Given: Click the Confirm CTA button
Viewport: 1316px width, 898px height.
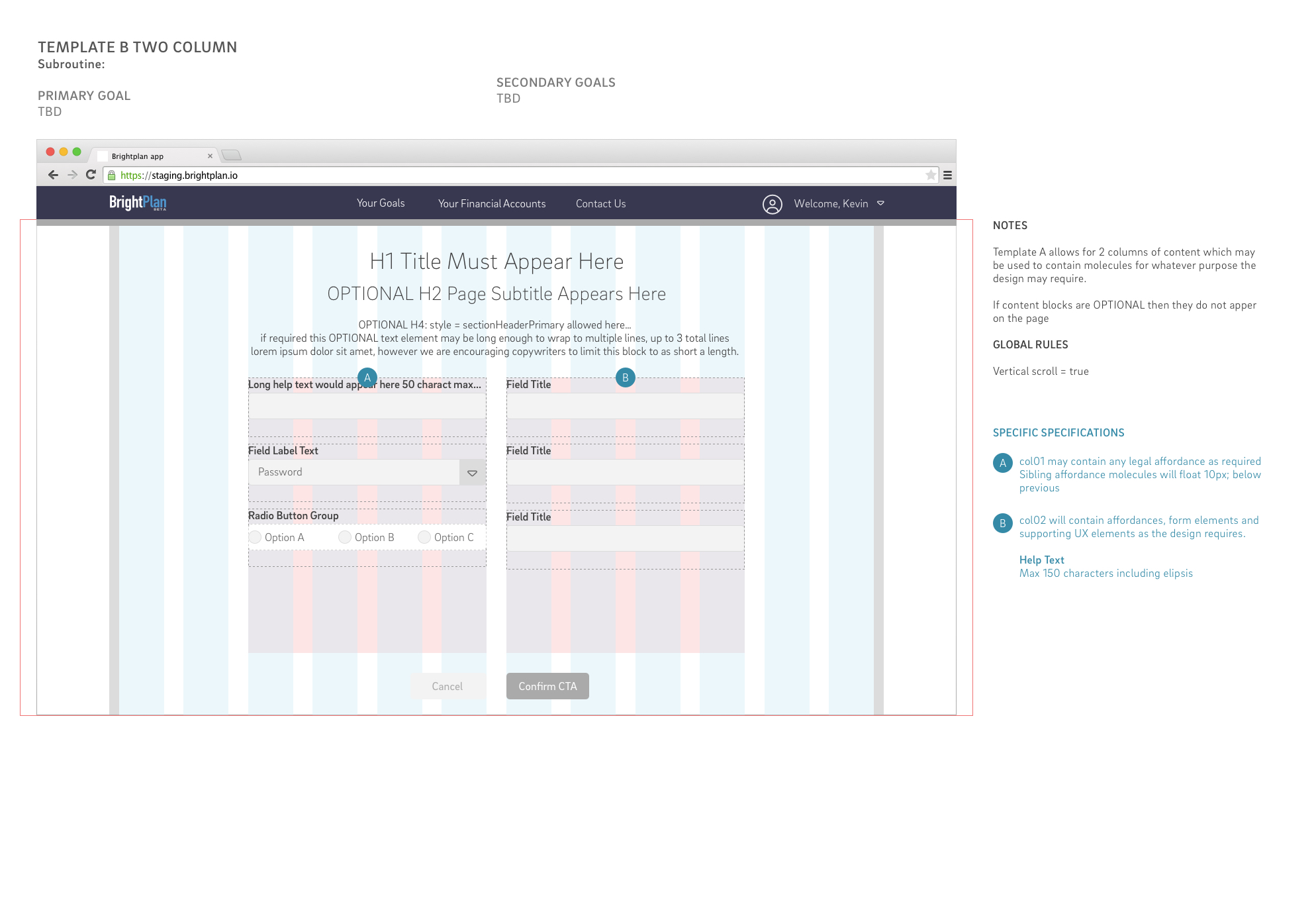Looking at the screenshot, I should click(547, 686).
